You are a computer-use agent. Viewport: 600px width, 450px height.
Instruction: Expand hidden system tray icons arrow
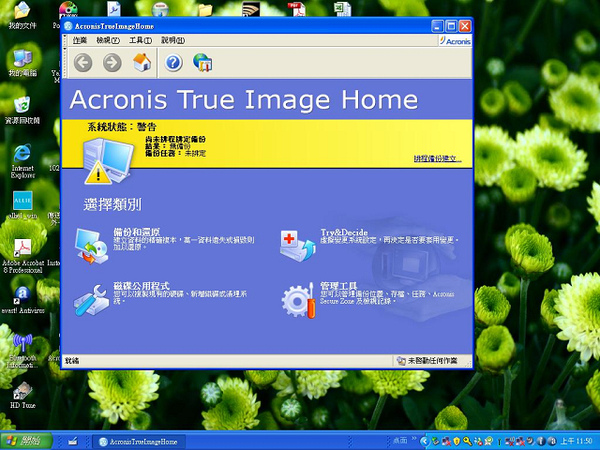point(424,442)
